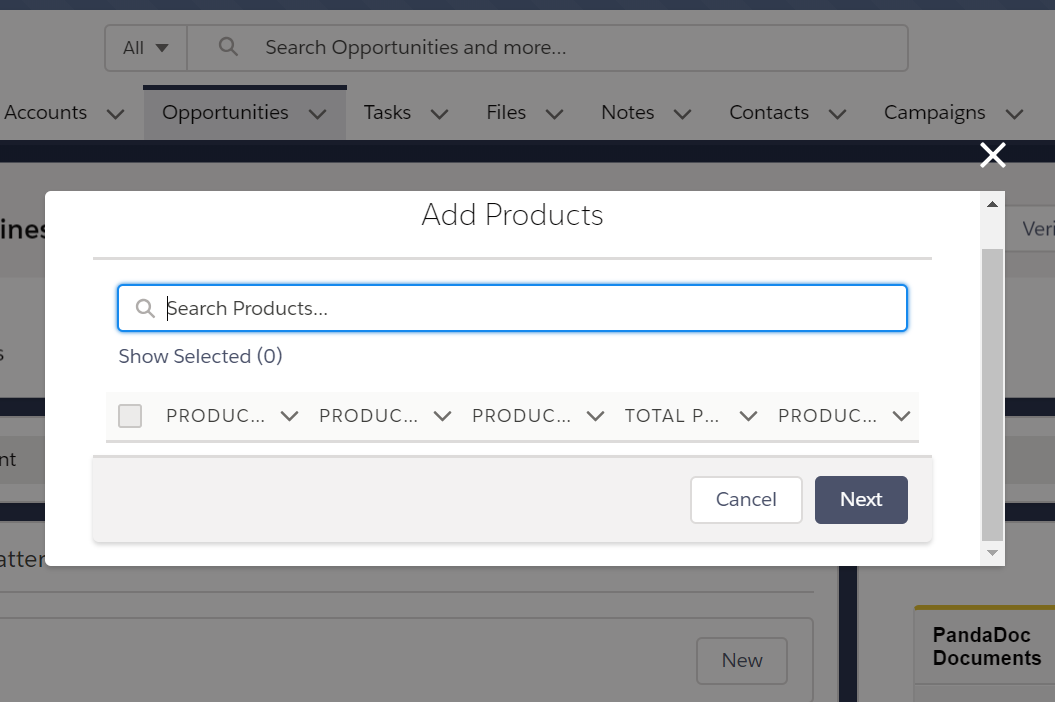Open the Campaigns tab
This screenshot has width=1055, height=702.
click(x=934, y=113)
